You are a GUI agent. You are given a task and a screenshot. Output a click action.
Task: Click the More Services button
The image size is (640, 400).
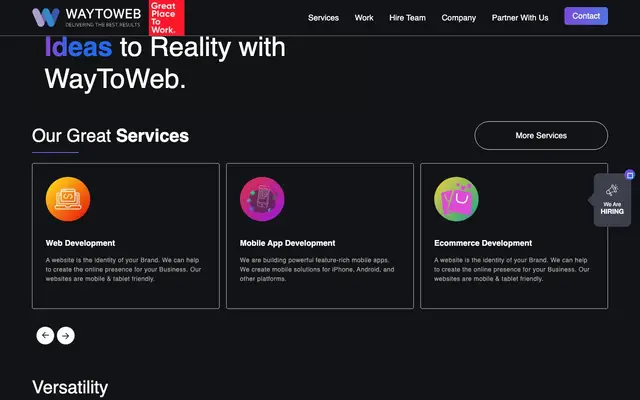tap(541, 136)
